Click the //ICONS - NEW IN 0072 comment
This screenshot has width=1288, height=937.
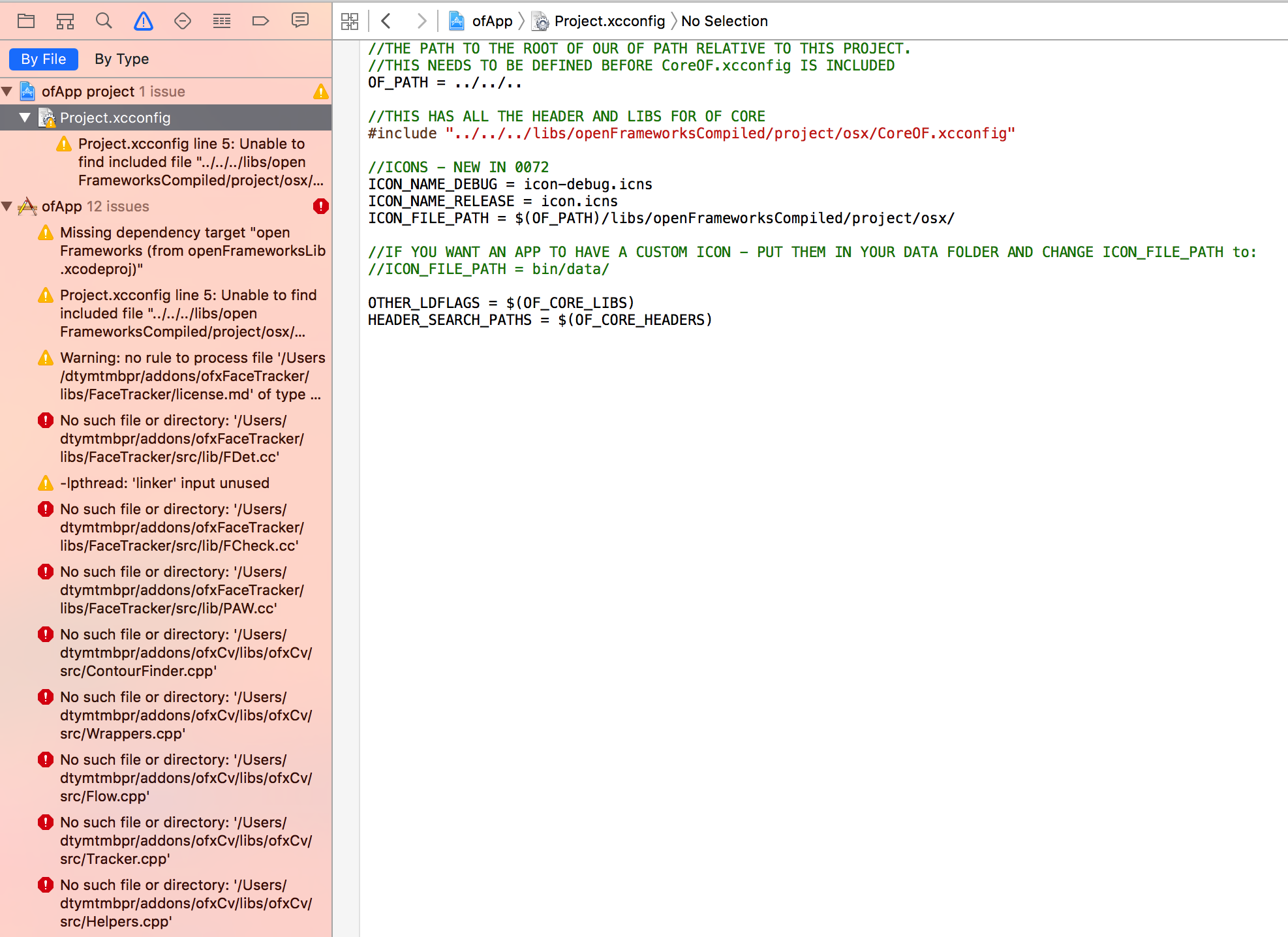458,168
